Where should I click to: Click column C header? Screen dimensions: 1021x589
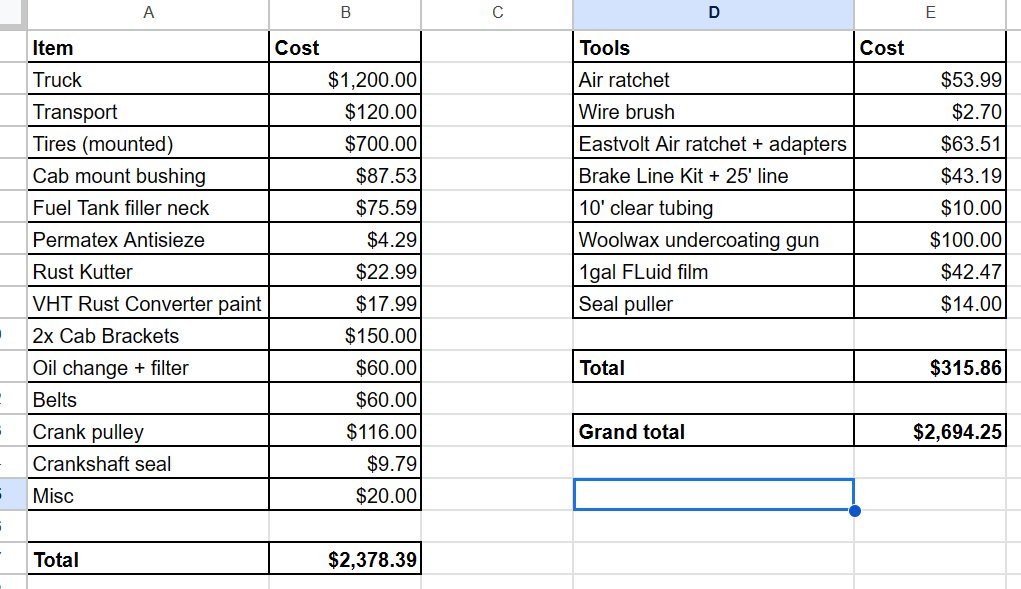tap(497, 13)
